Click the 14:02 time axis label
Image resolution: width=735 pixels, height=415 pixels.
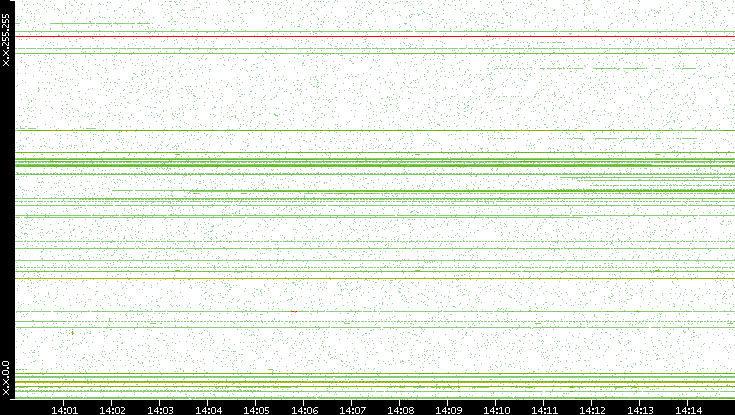pos(112,410)
